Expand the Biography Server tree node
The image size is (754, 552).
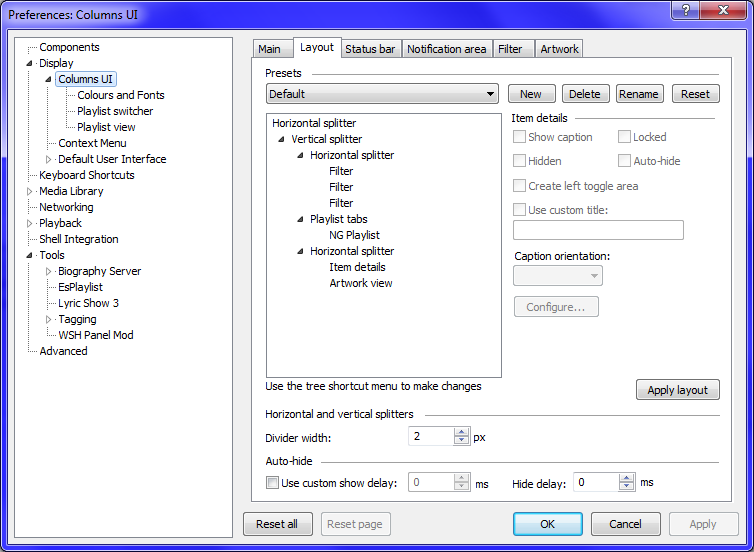point(49,271)
